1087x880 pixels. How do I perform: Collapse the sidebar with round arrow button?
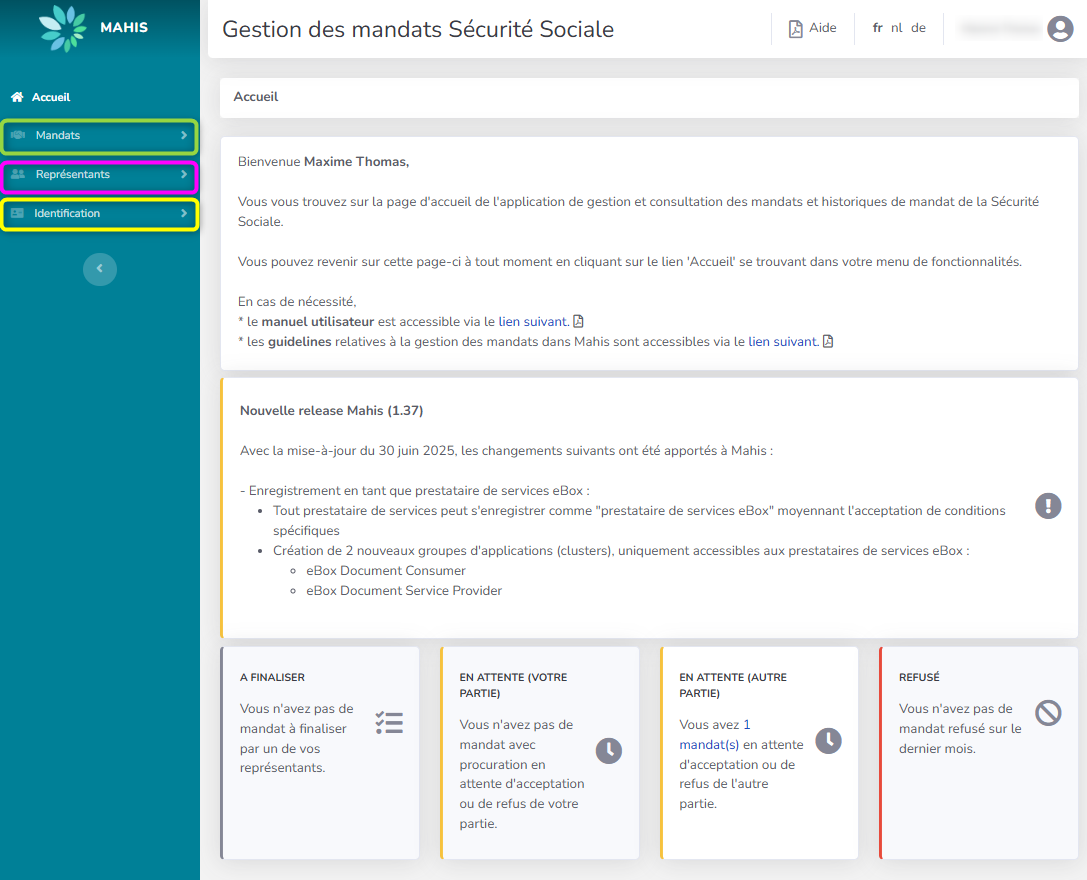click(x=100, y=269)
